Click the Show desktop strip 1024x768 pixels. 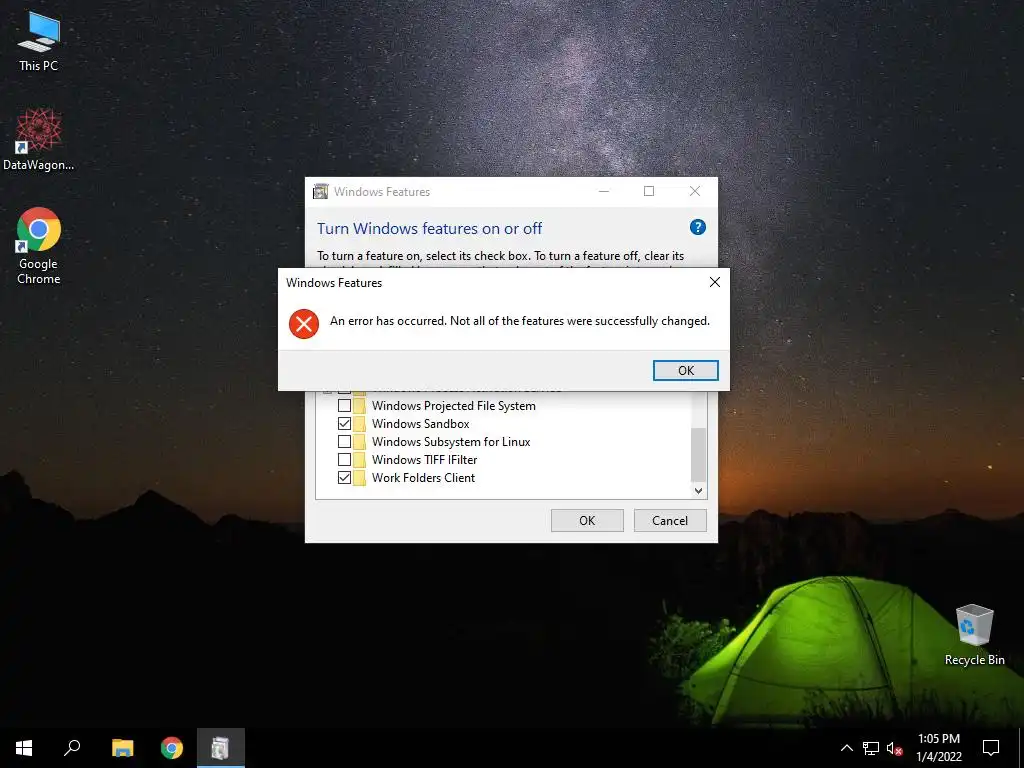click(1021, 748)
